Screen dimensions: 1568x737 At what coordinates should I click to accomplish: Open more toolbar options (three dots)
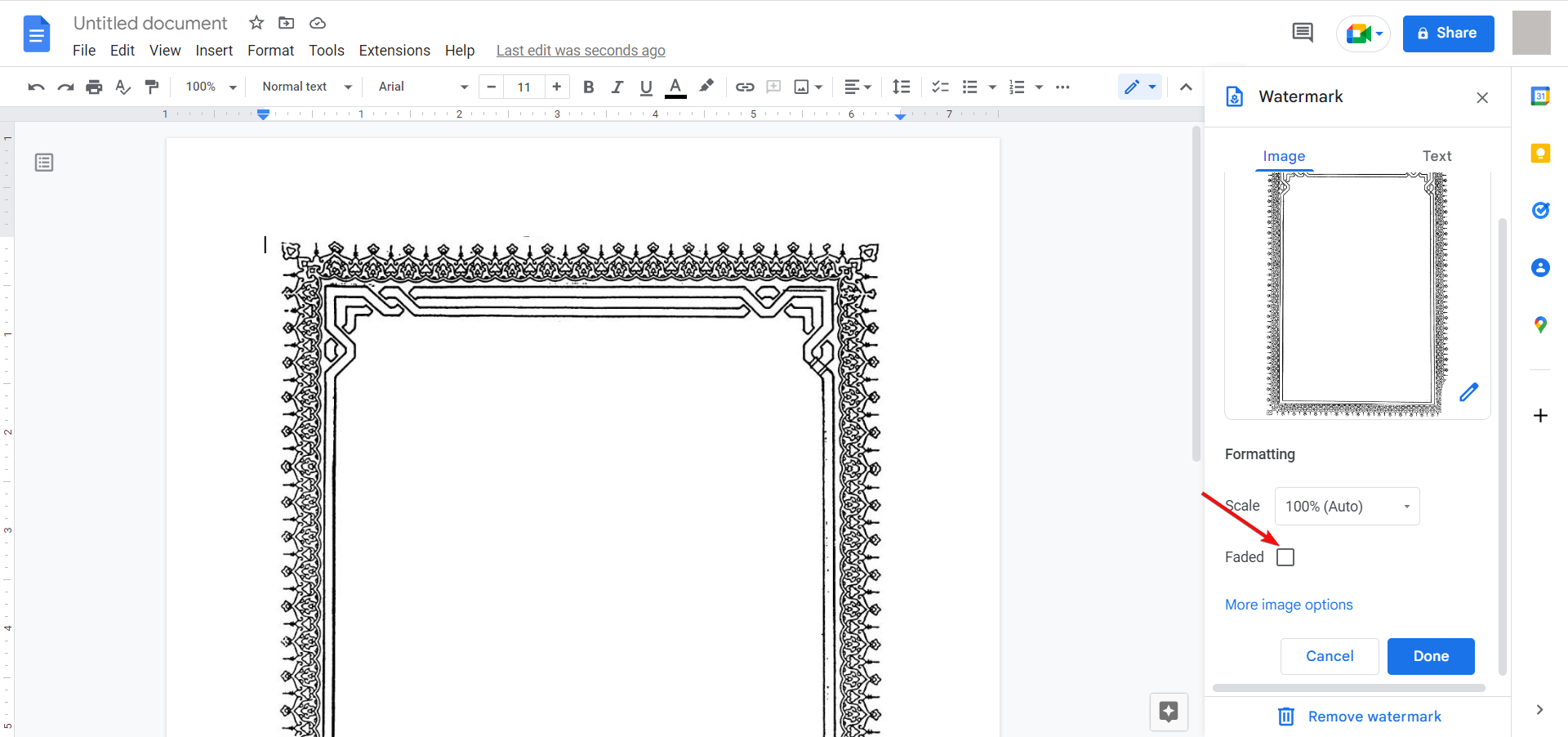(1062, 87)
